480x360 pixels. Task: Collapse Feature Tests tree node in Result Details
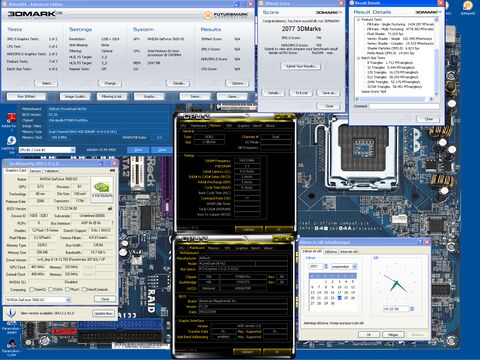pyautogui.click(x=359, y=20)
